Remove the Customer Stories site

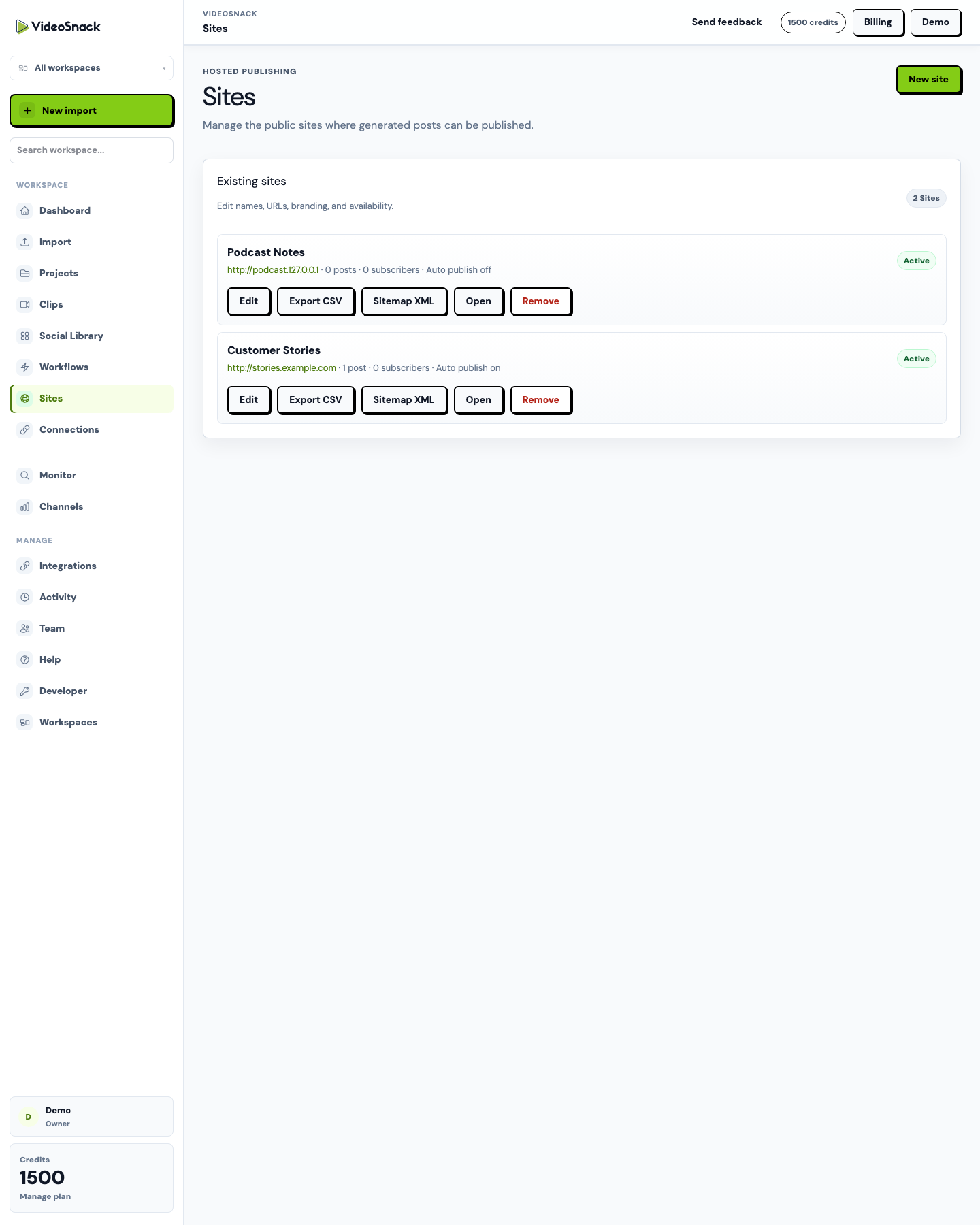[x=540, y=400]
